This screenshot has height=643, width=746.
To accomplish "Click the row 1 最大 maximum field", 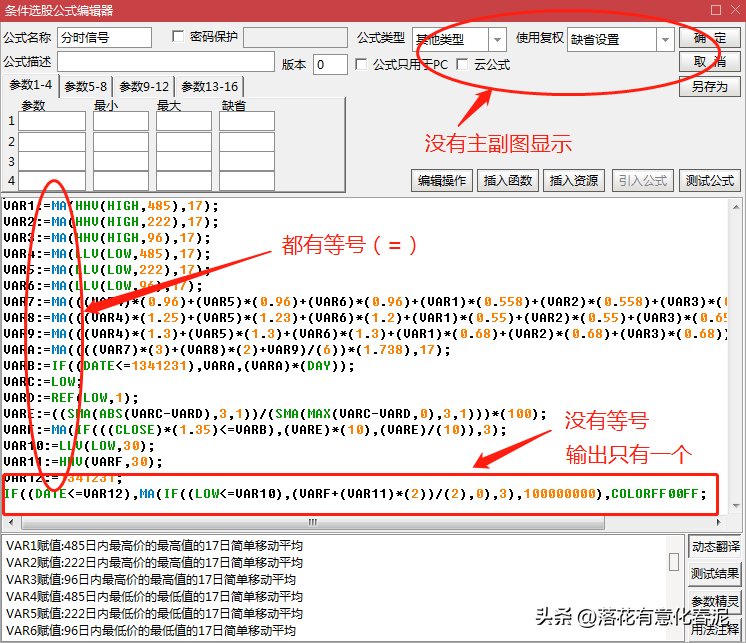I will pyautogui.click(x=184, y=121).
